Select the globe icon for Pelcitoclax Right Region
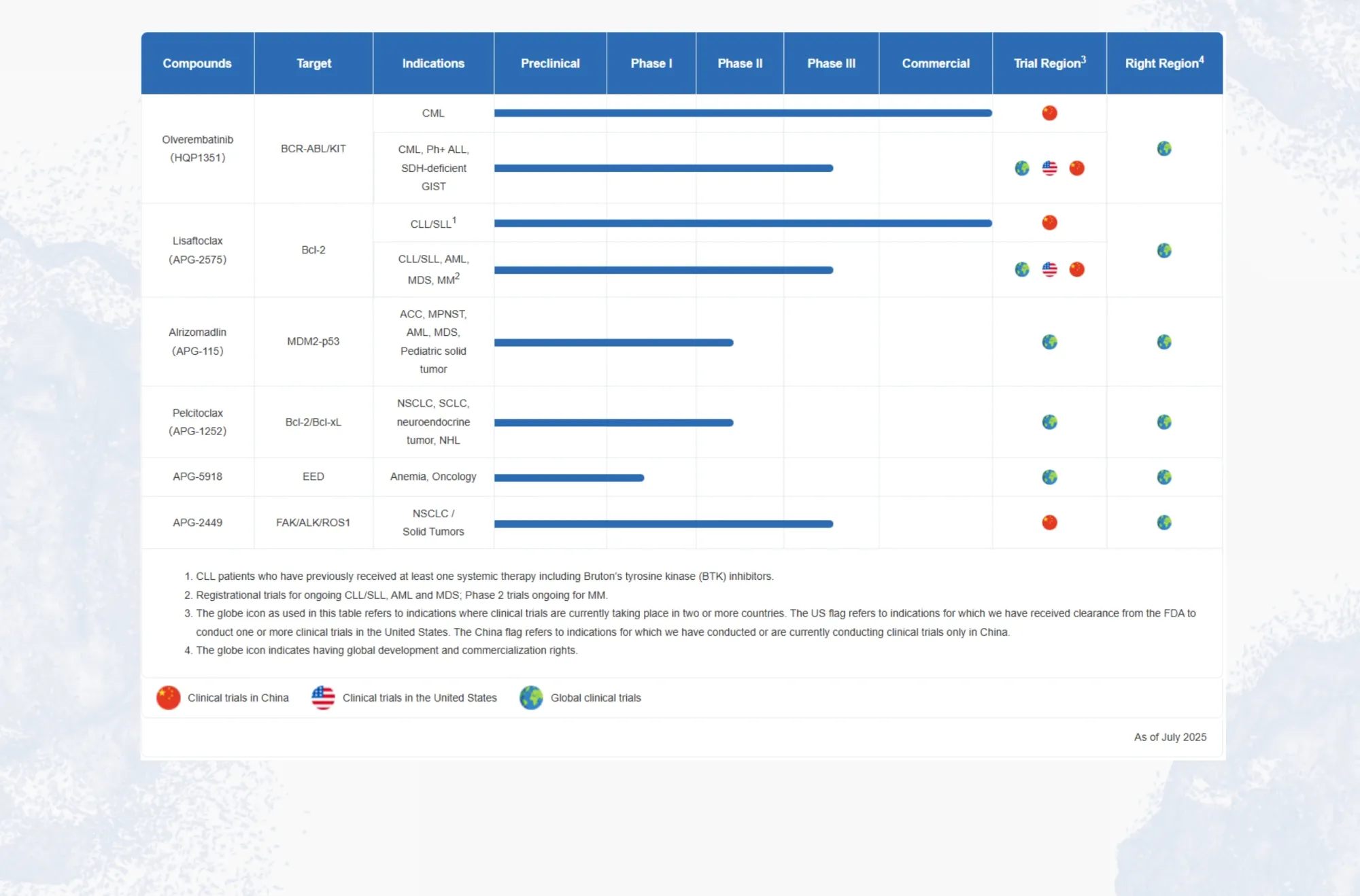 (x=1164, y=421)
